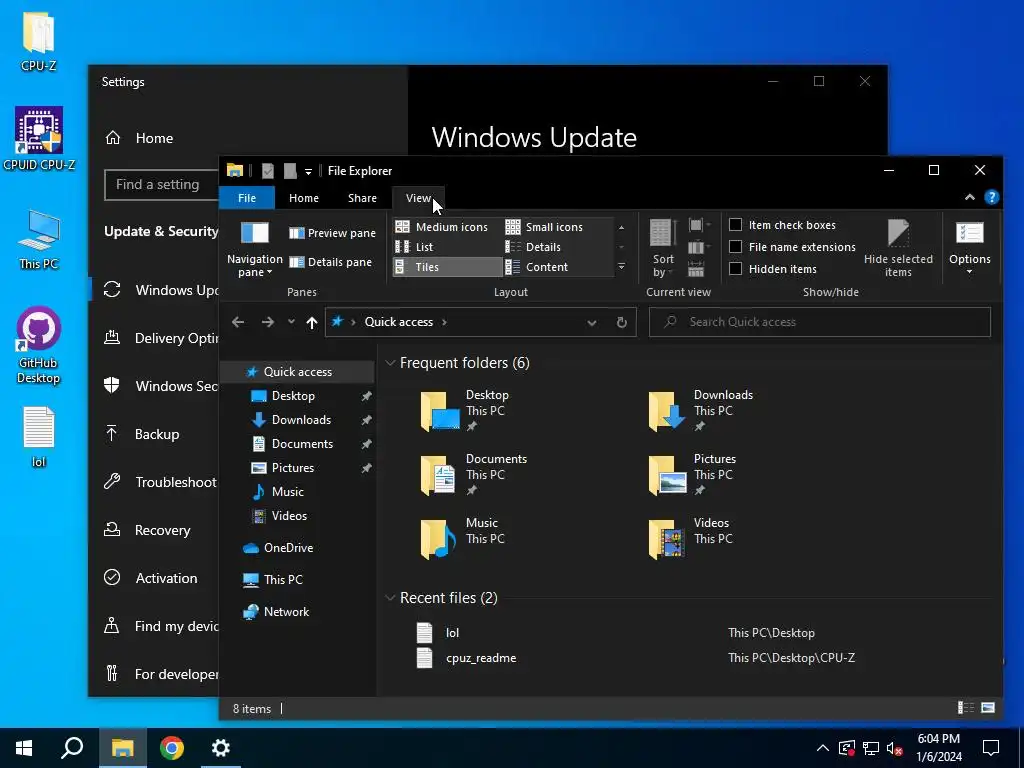Expand the address bar history dropdown

(x=592, y=323)
